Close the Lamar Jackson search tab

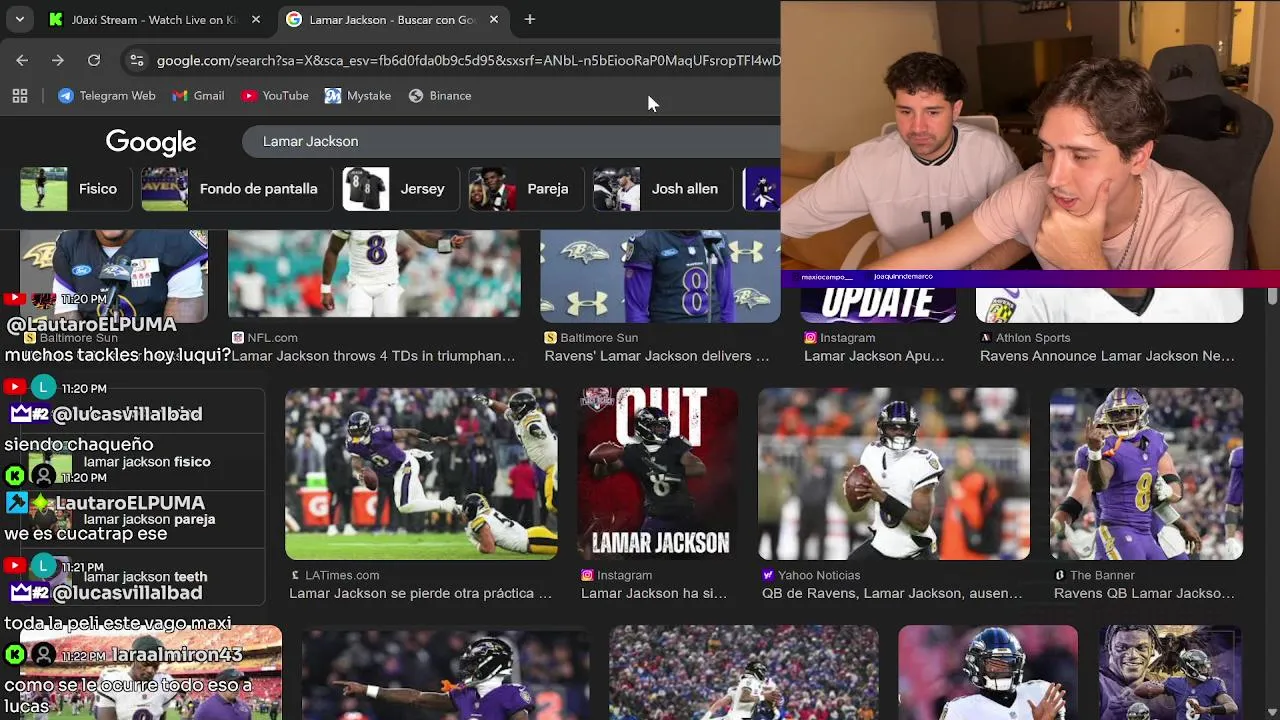(x=494, y=20)
